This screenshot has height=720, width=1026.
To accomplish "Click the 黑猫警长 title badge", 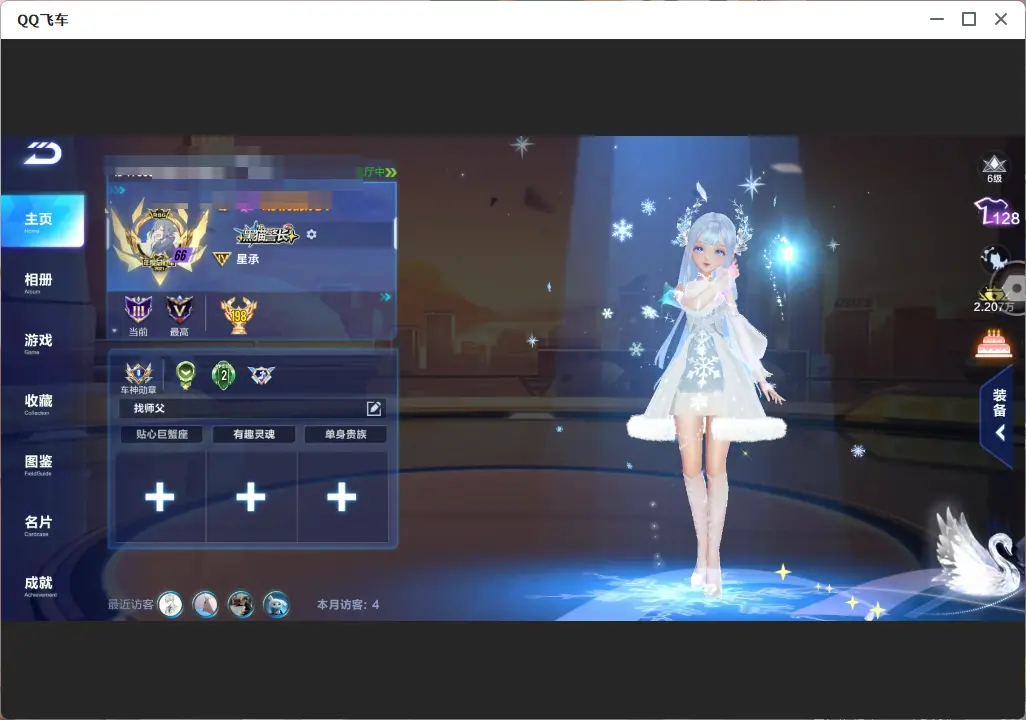I will coord(267,234).
